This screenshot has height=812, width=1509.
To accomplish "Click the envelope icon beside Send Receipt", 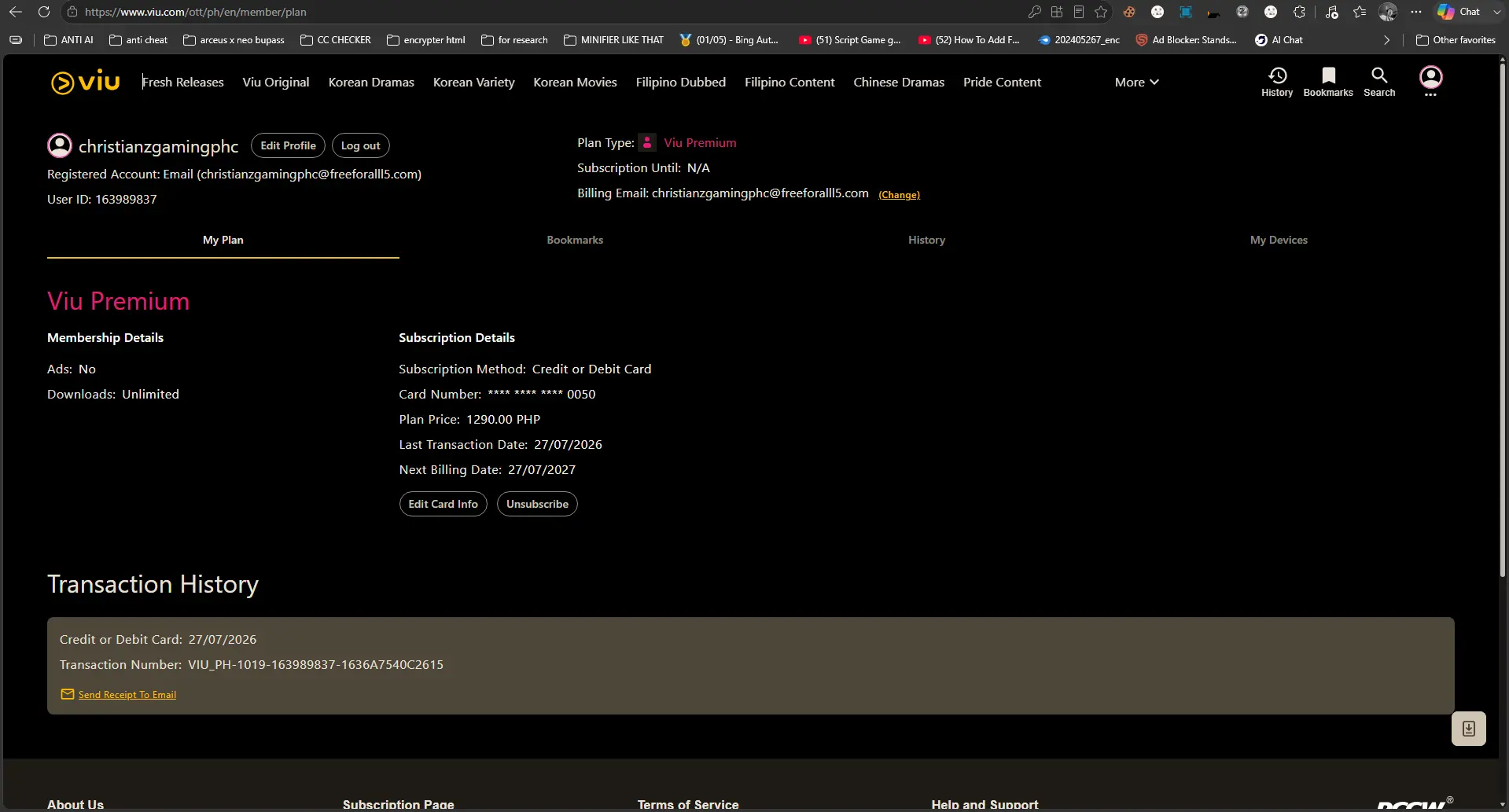I will click(x=68, y=694).
